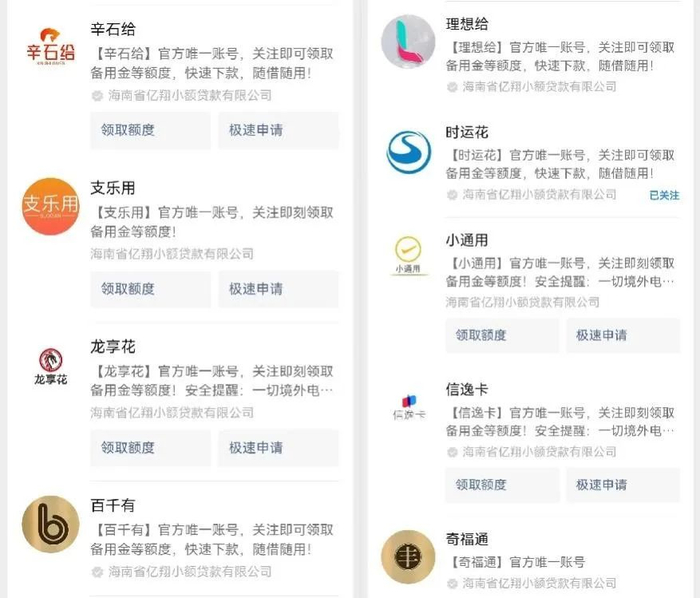The image size is (700, 598).
Task: Open the 理想给 account avatar
Action: (x=408, y=42)
